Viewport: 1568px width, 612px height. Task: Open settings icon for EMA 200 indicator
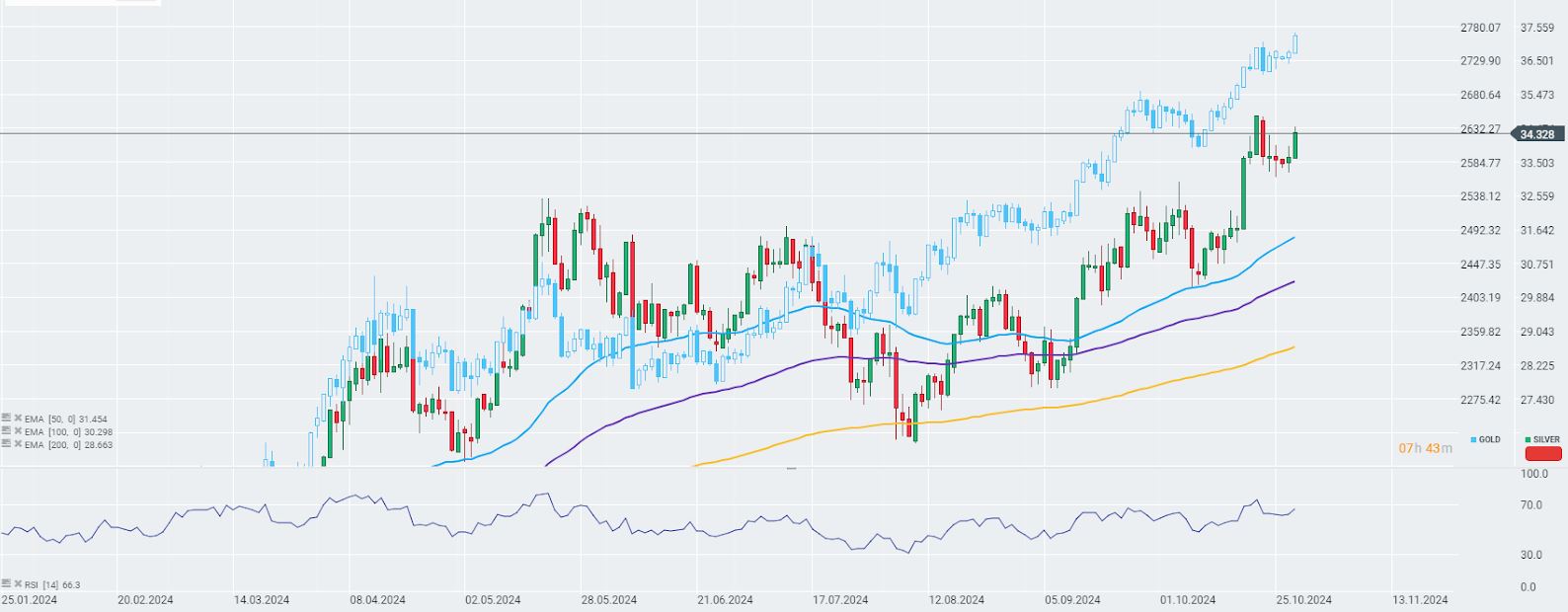(x=6, y=444)
